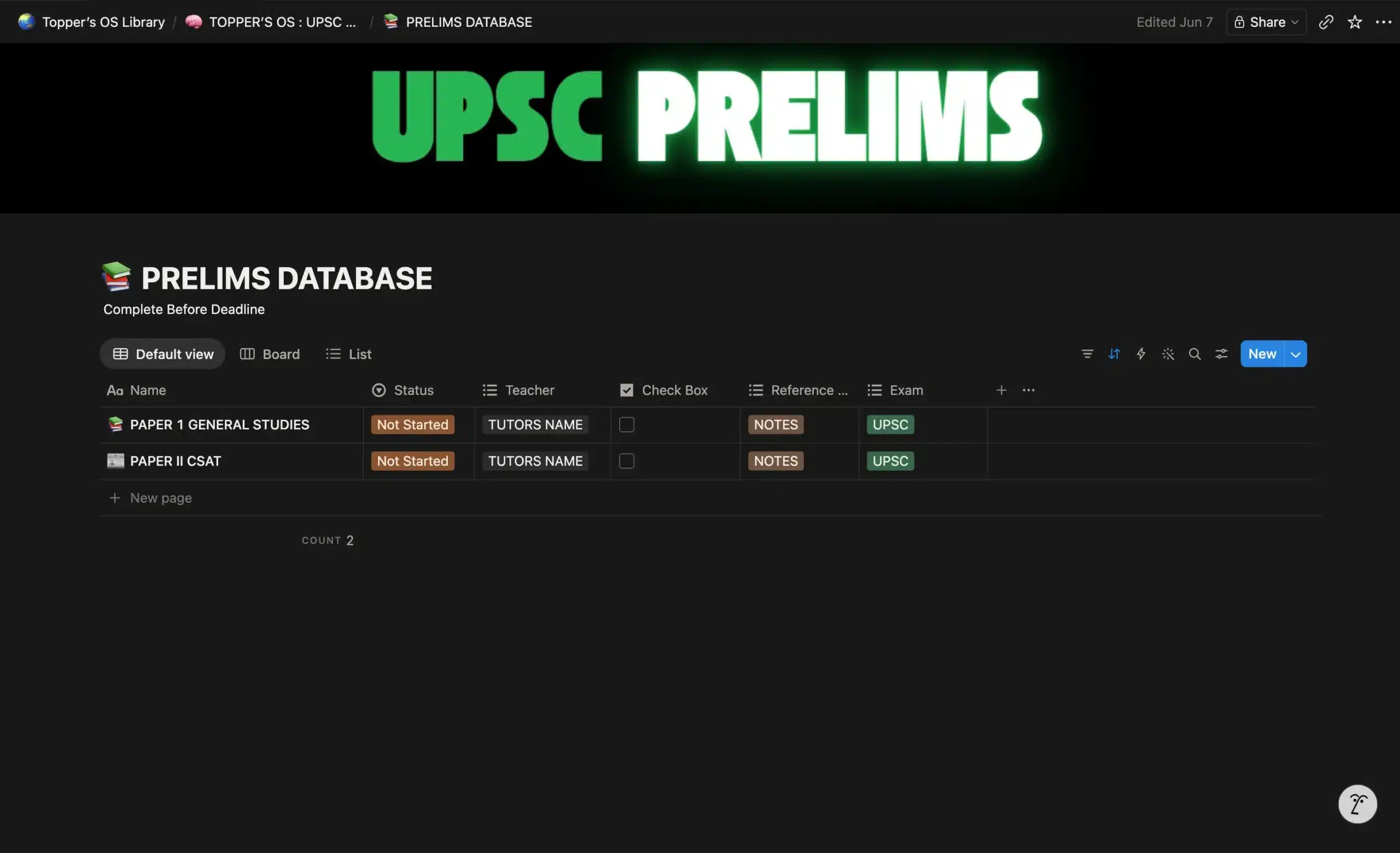
Task: Open the sort arrows icon
Action: (1113, 354)
